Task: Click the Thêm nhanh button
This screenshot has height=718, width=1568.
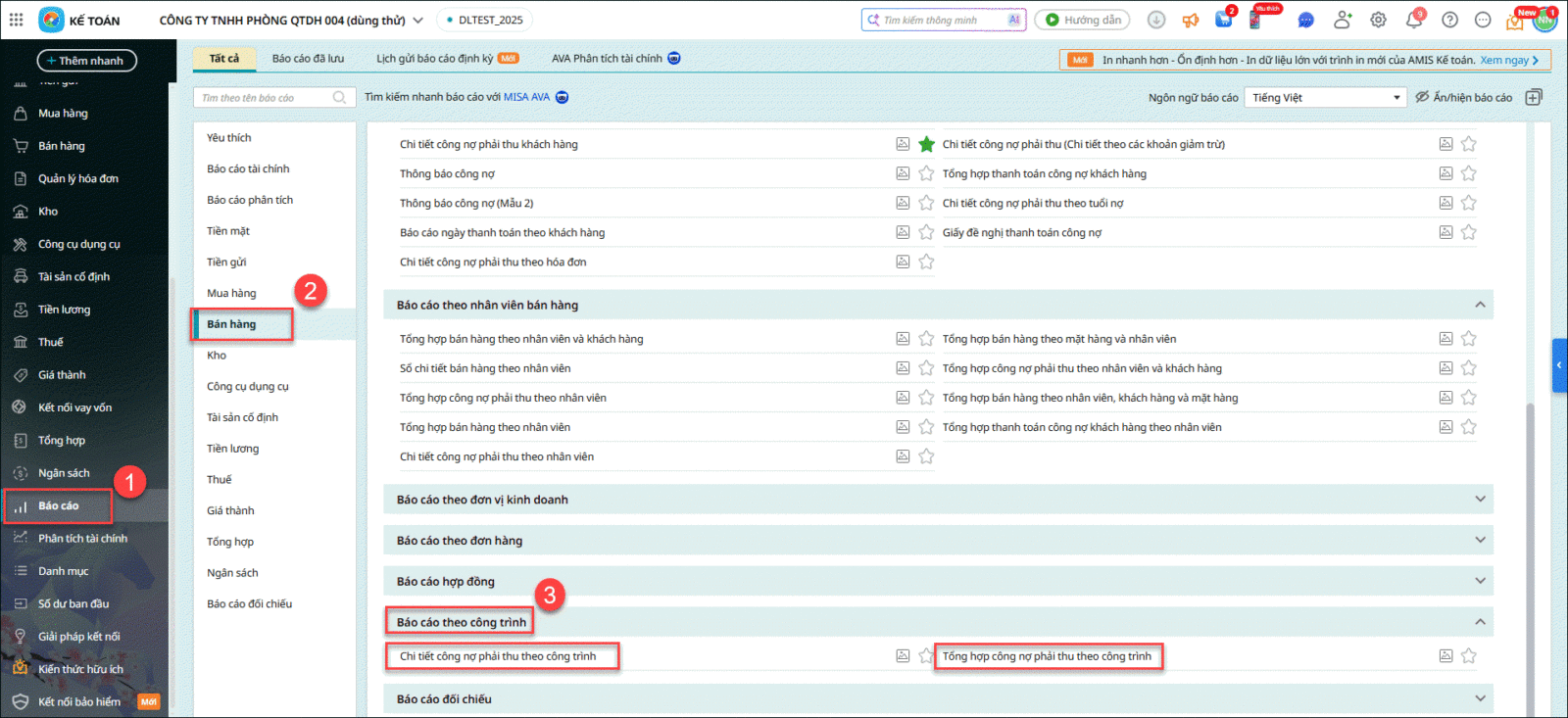Action: coord(87,61)
